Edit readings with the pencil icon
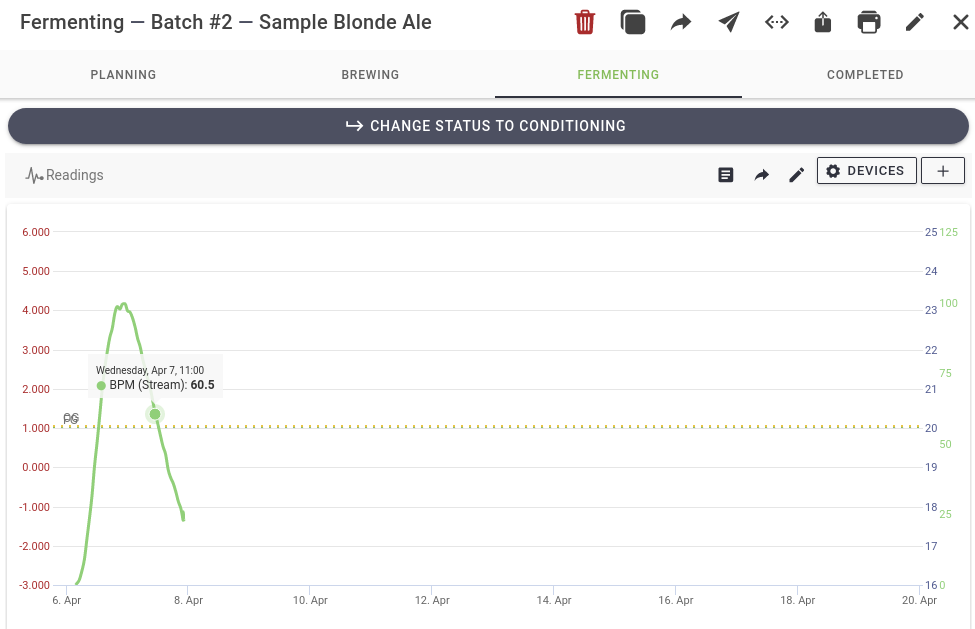The image size is (975, 629). click(x=796, y=175)
